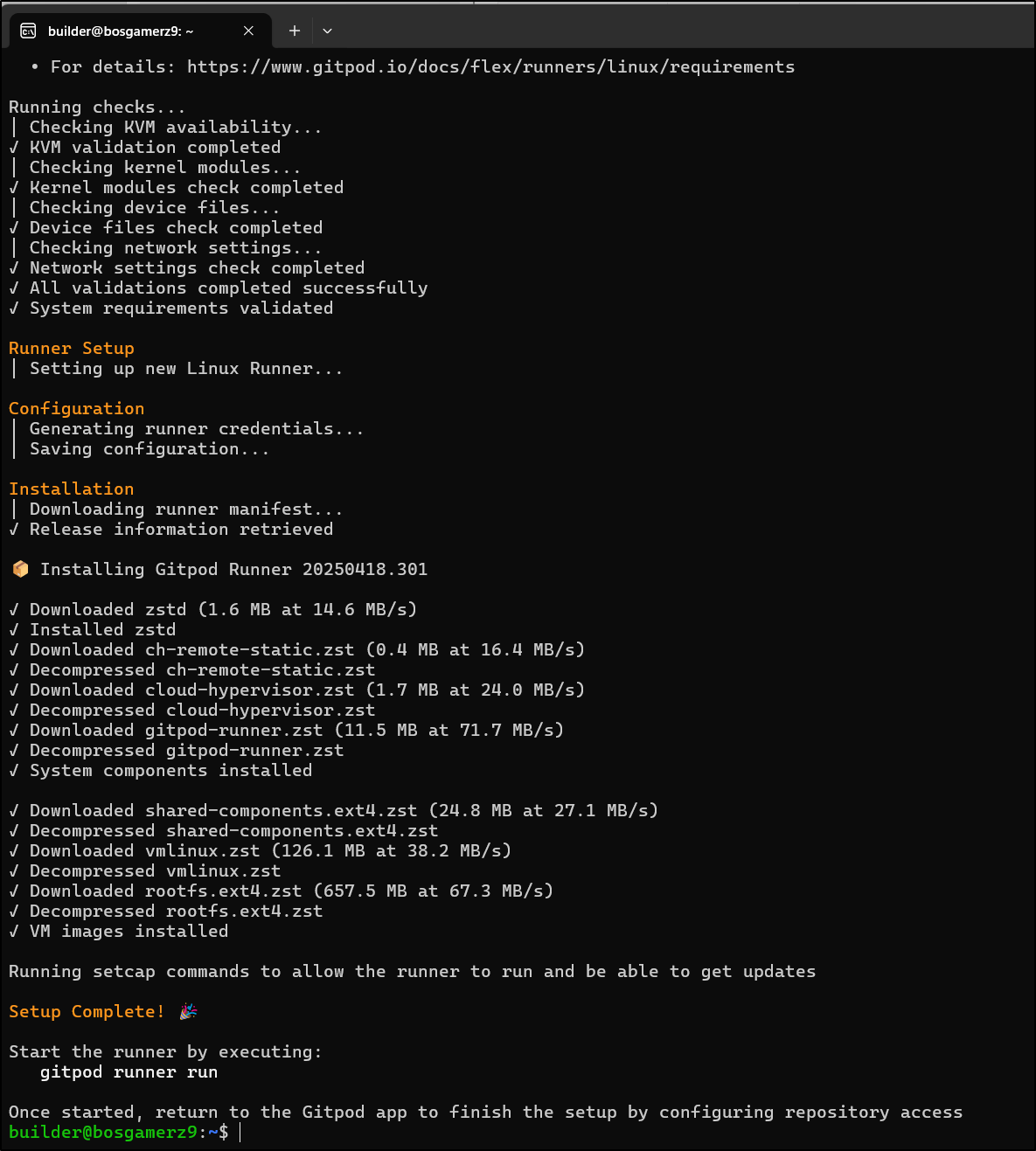Click the Setup Complete! text
The image size is (1036, 1151).
tap(87, 1012)
